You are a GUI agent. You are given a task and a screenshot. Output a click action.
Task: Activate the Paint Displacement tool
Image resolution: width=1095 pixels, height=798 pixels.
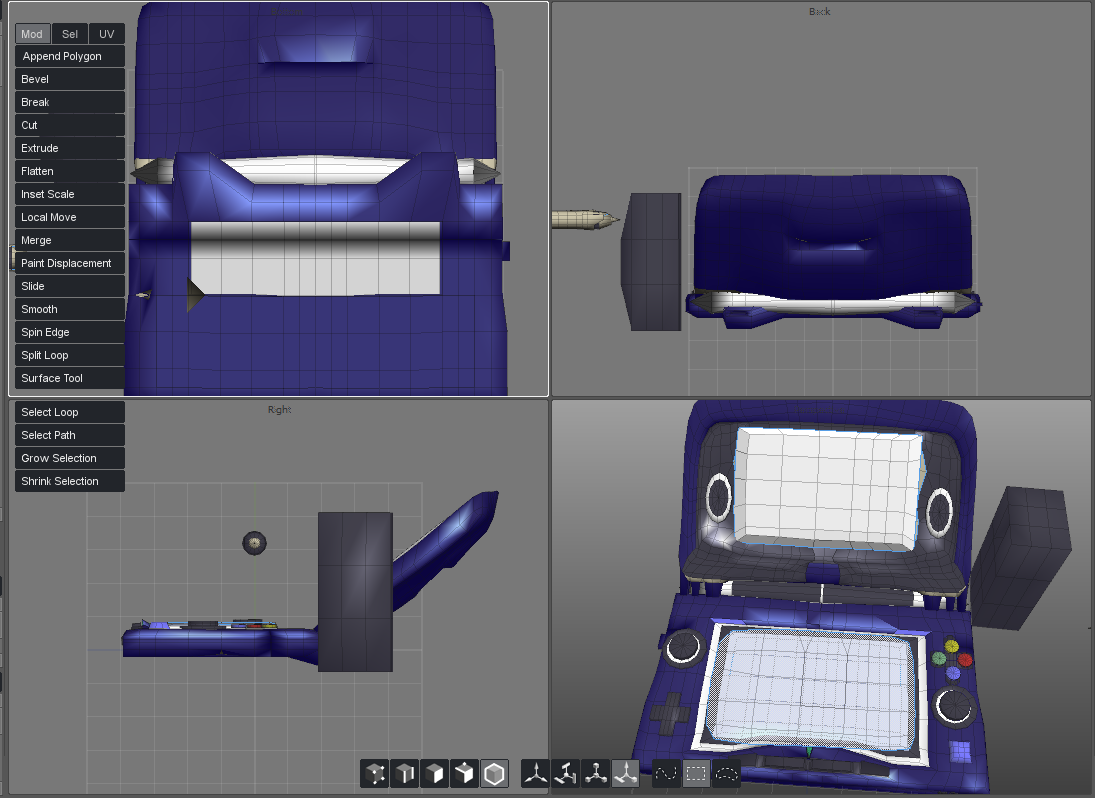(70, 263)
